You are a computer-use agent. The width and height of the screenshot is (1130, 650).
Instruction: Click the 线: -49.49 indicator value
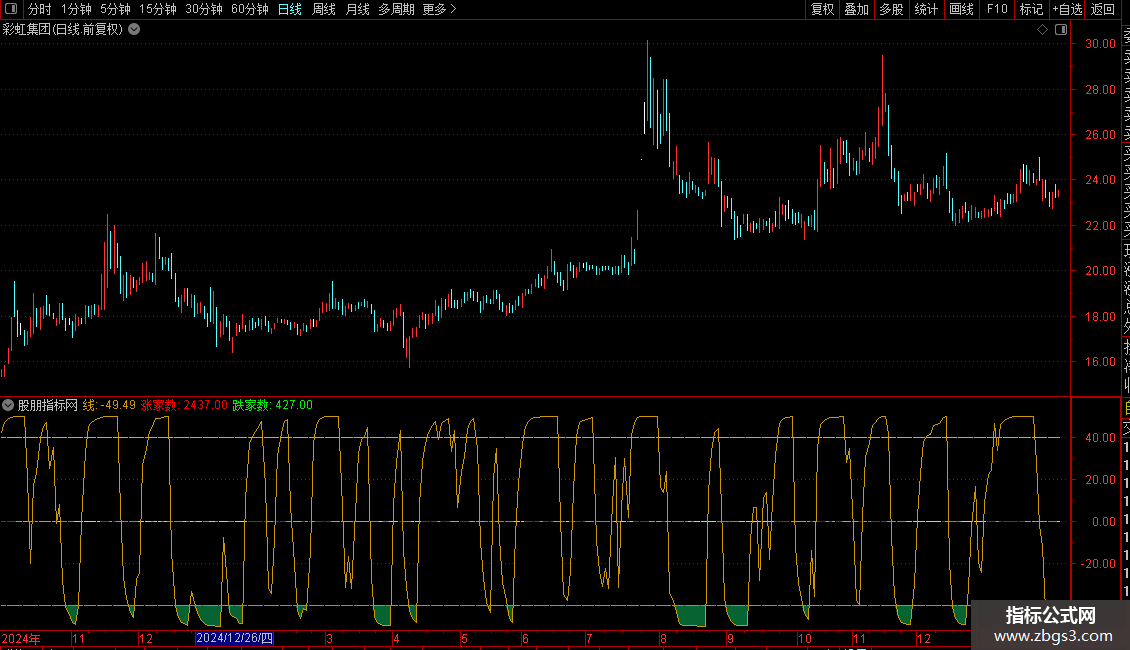tap(109, 405)
